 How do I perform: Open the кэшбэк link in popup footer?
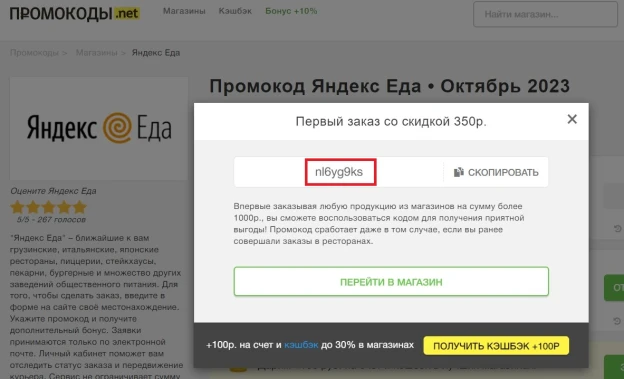301,345
